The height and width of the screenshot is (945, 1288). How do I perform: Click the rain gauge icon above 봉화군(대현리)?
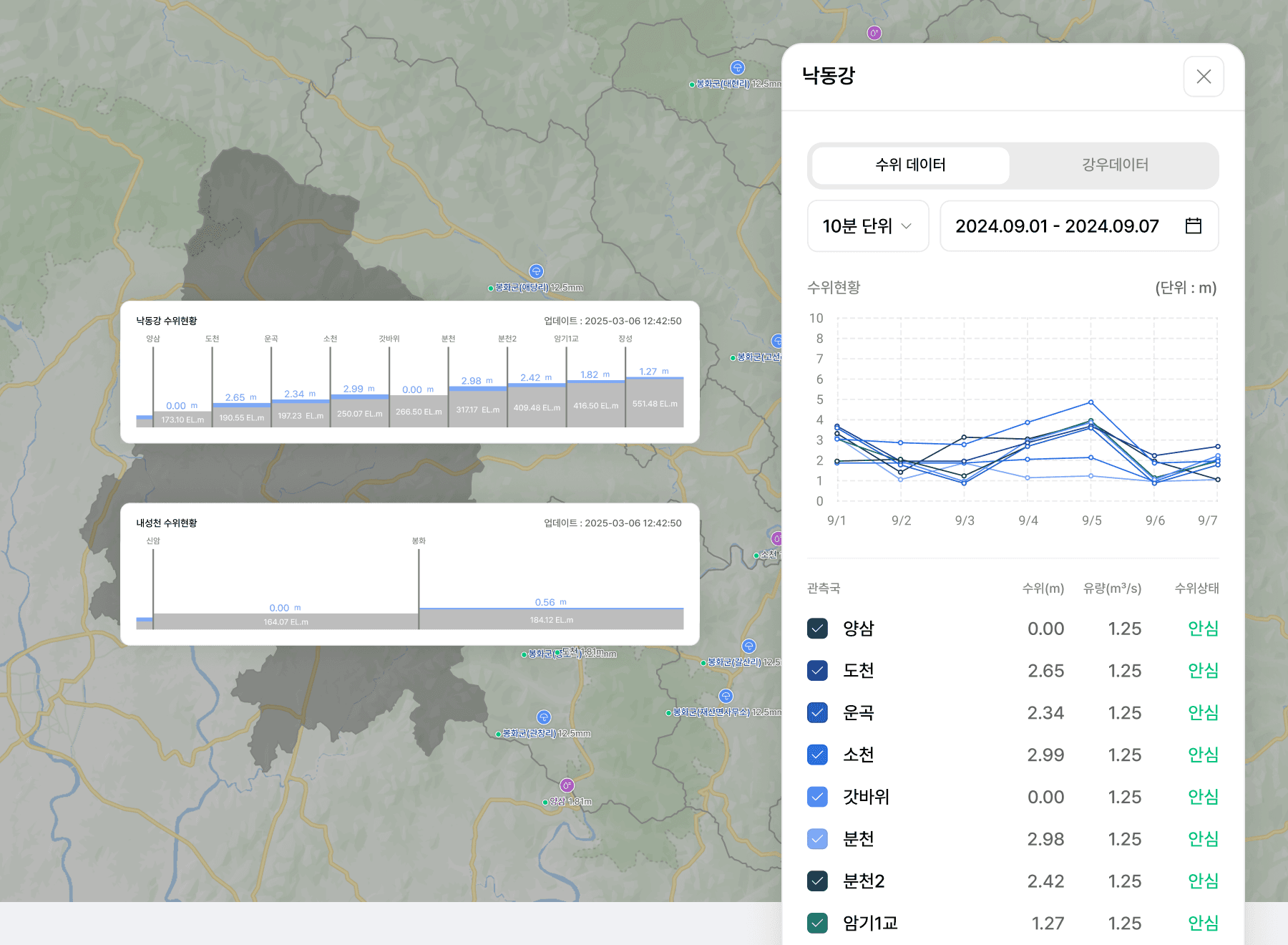(737, 68)
